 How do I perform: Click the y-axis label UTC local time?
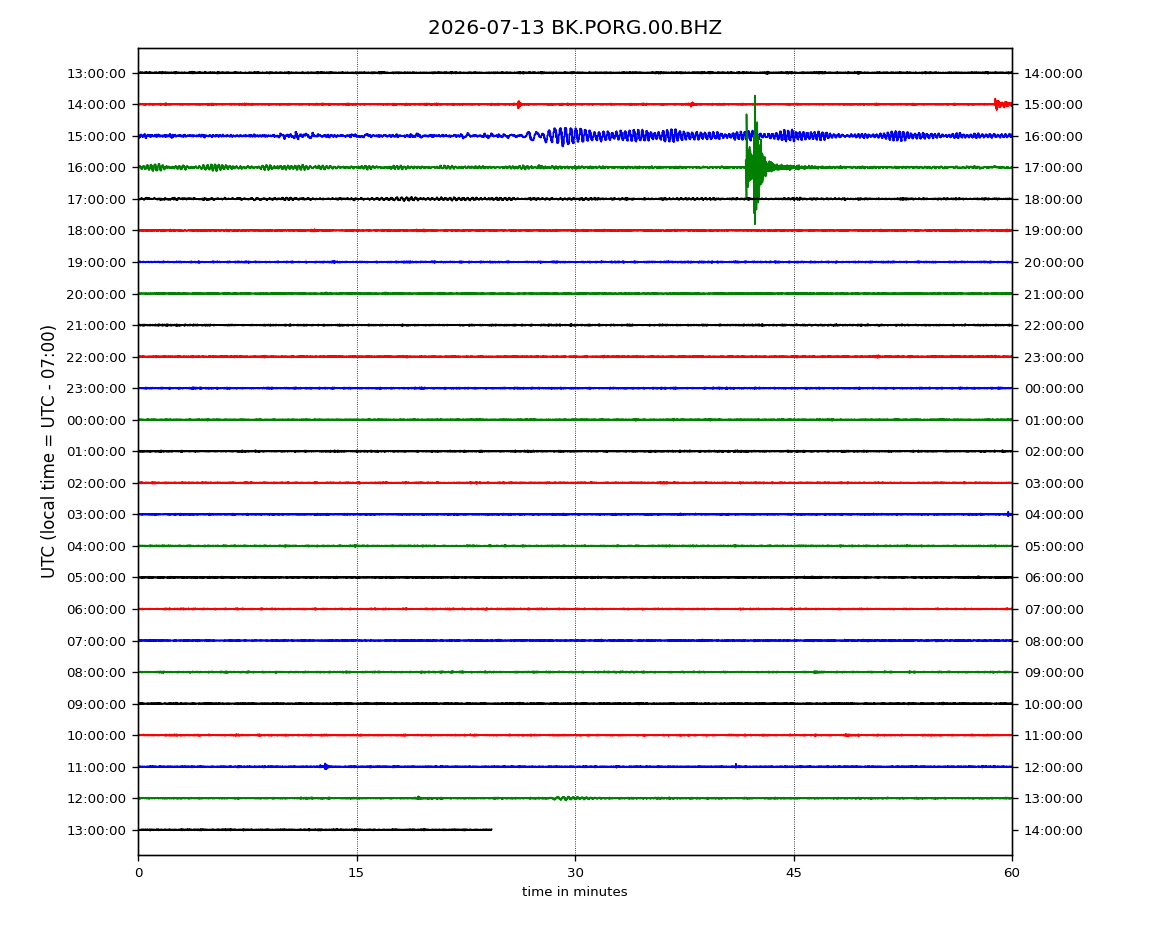click(48, 451)
